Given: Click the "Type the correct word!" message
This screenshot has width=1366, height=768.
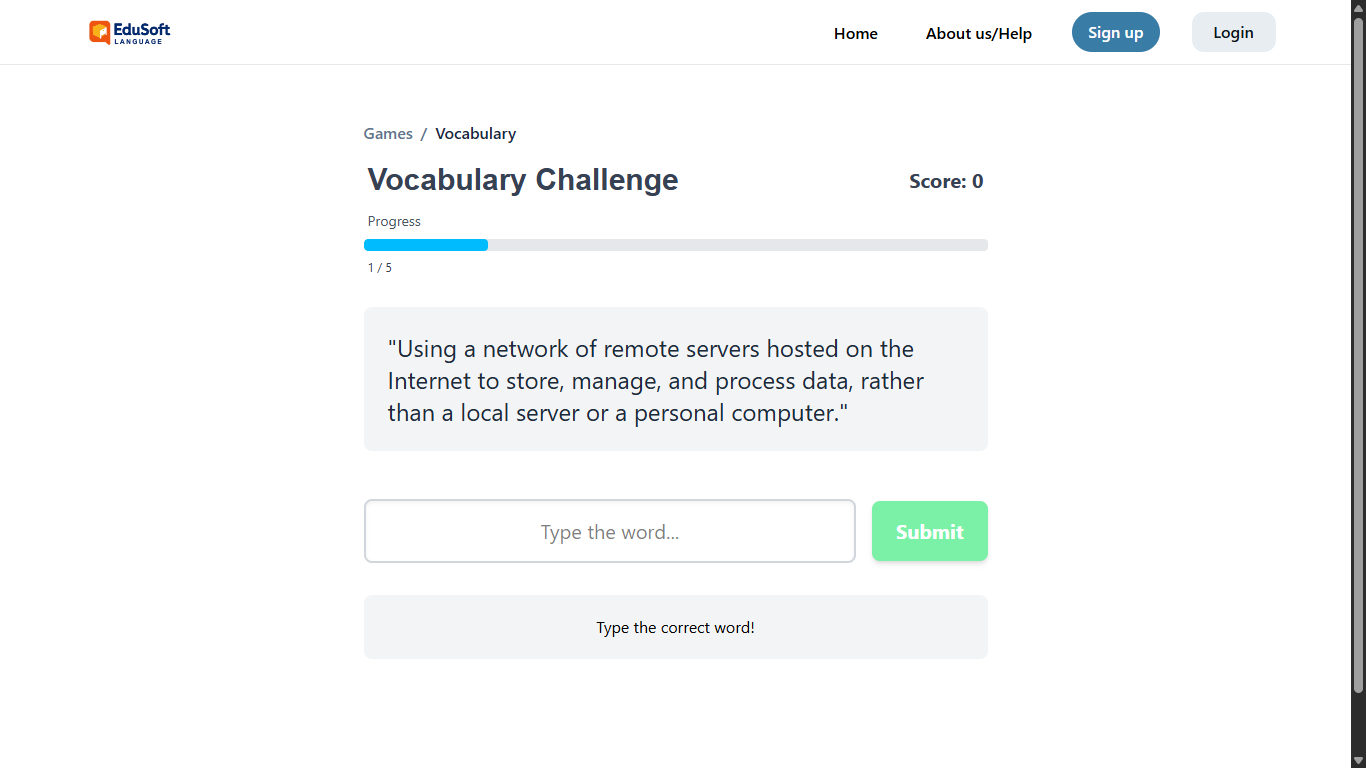Looking at the screenshot, I should [x=675, y=628].
